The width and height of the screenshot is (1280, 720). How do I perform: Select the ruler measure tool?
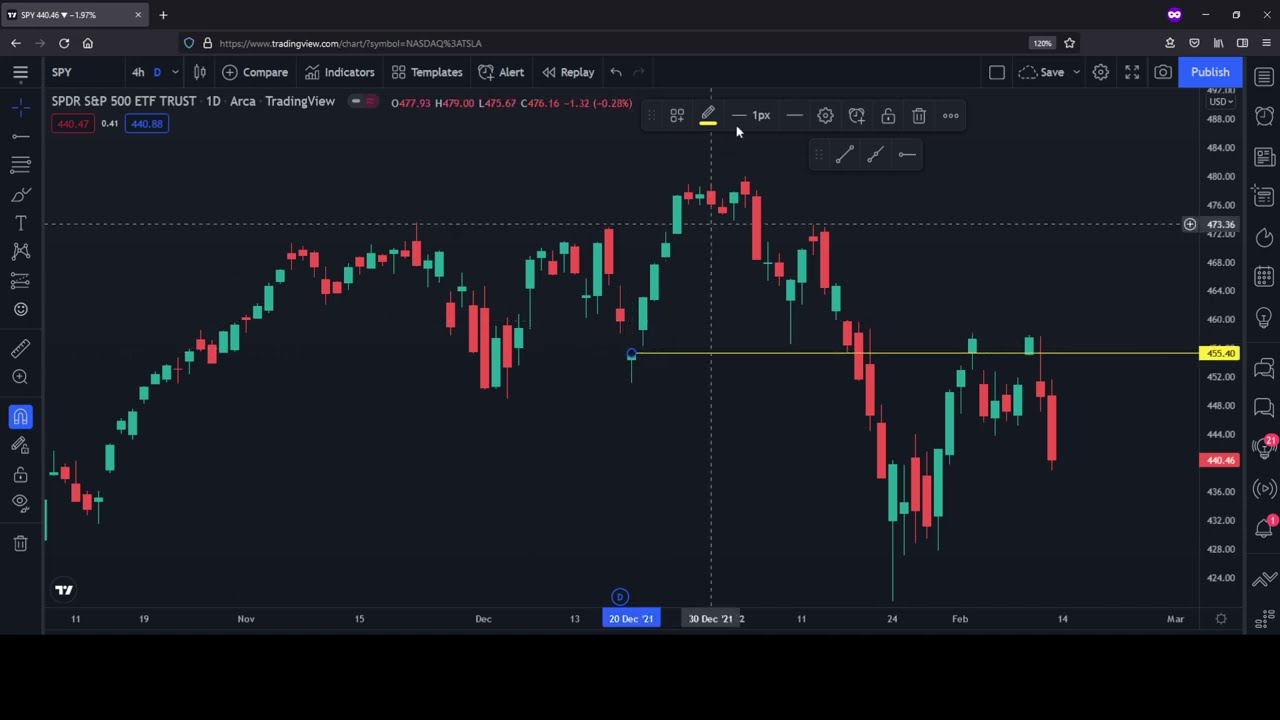coord(20,348)
